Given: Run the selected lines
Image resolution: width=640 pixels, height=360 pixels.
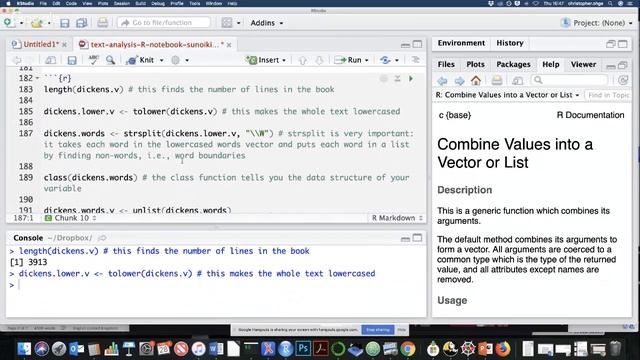Looking at the screenshot, I should pyautogui.click(x=348, y=60).
